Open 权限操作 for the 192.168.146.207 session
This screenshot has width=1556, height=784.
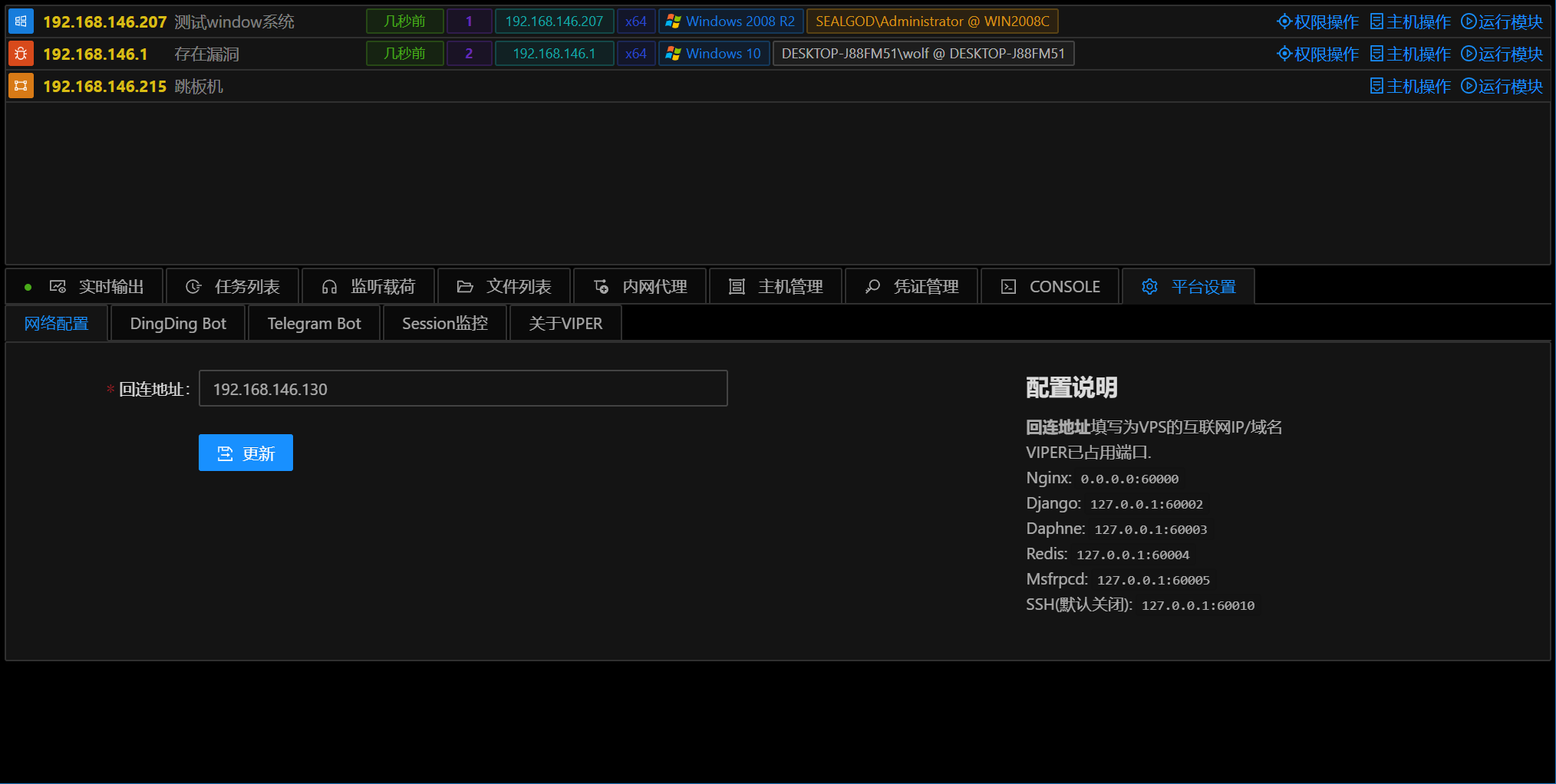[1317, 21]
